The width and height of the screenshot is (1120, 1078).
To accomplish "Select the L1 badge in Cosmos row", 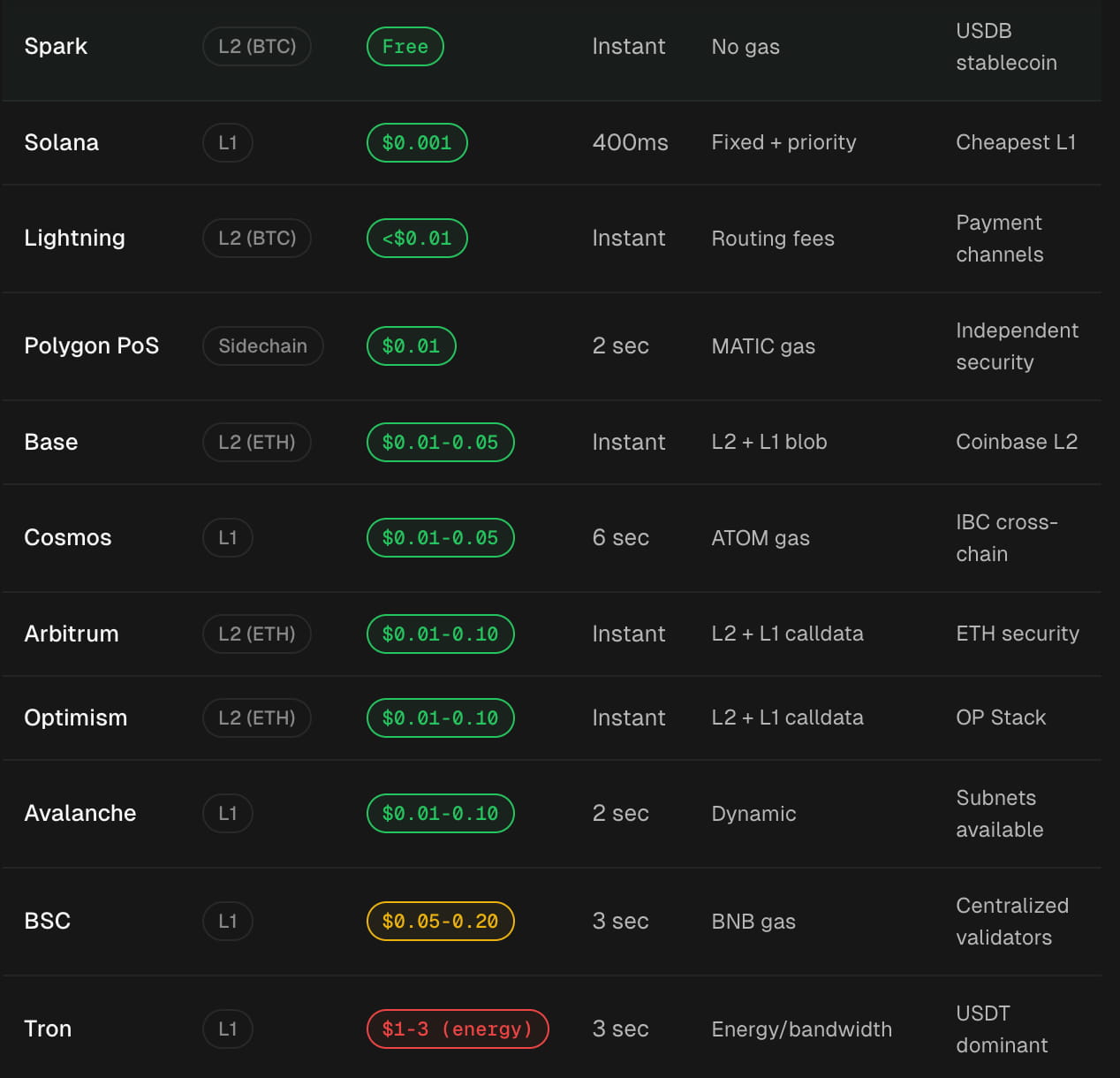I will click(228, 537).
